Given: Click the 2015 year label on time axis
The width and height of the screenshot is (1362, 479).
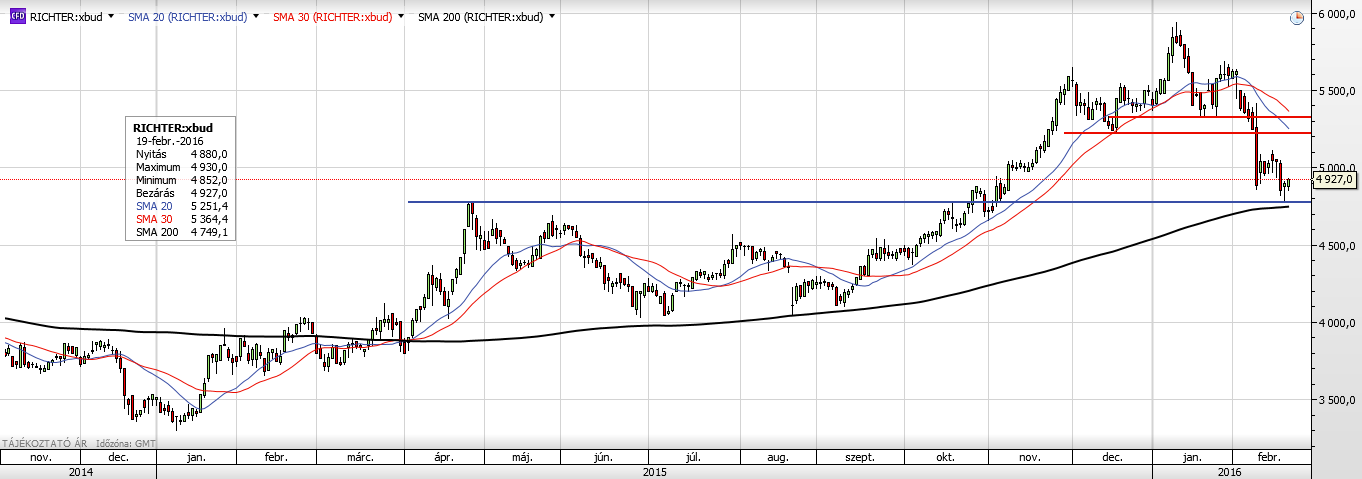Looking at the screenshot, I should [655, 471].
